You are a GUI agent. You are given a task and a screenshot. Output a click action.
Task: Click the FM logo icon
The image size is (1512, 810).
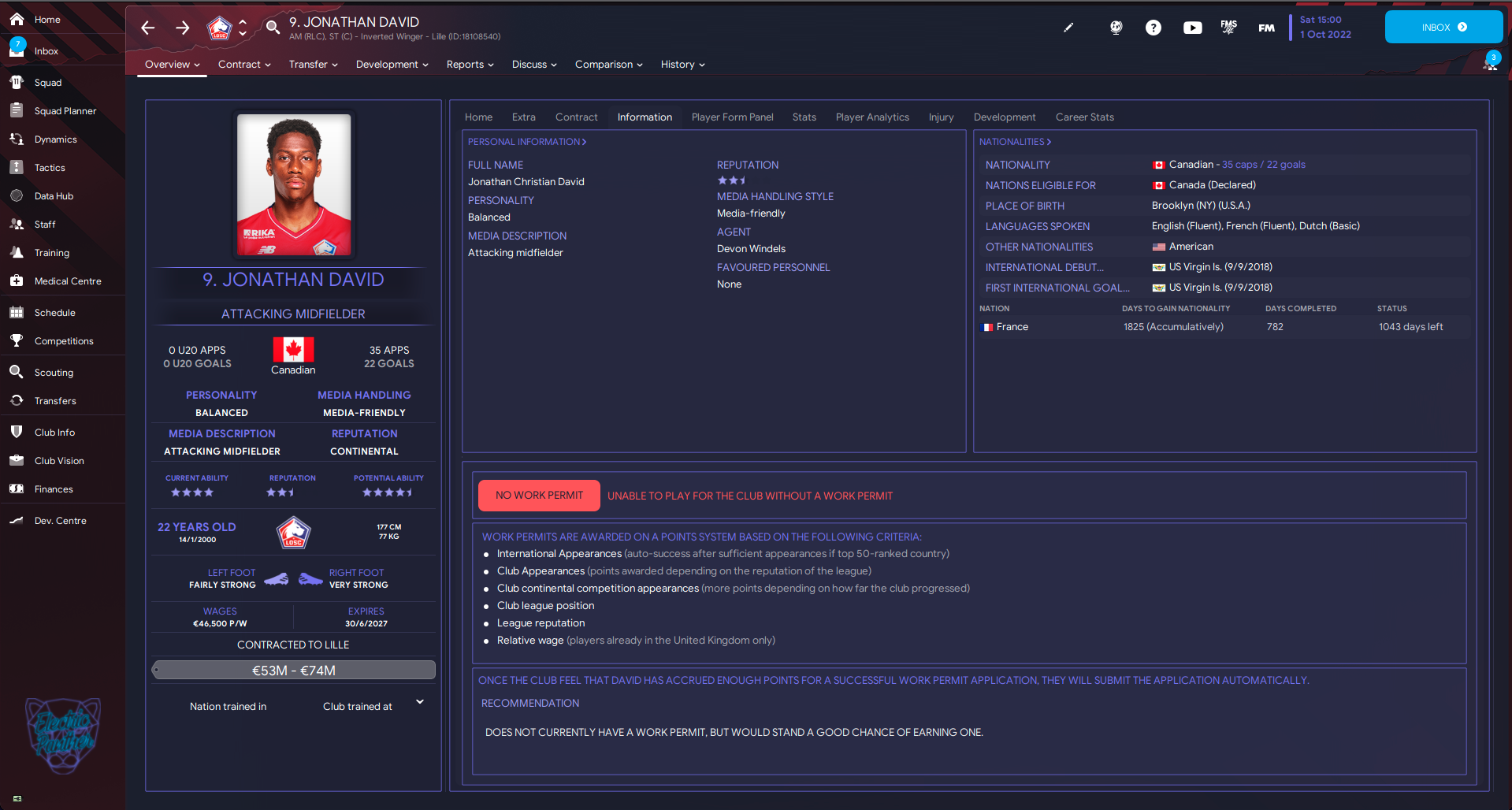(x=1266, y=28)
